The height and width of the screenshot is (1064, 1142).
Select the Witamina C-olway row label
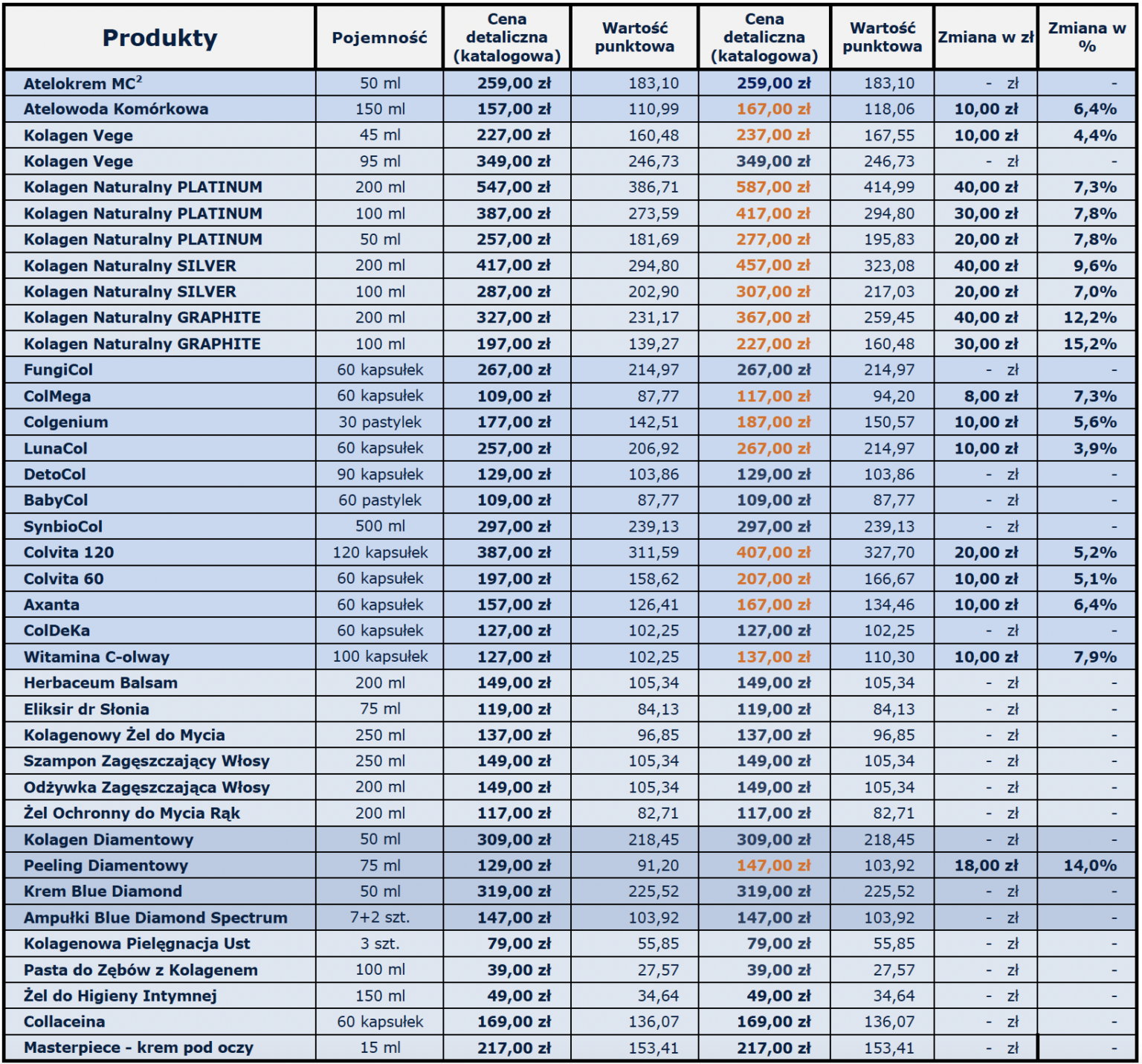coord(97,657)
